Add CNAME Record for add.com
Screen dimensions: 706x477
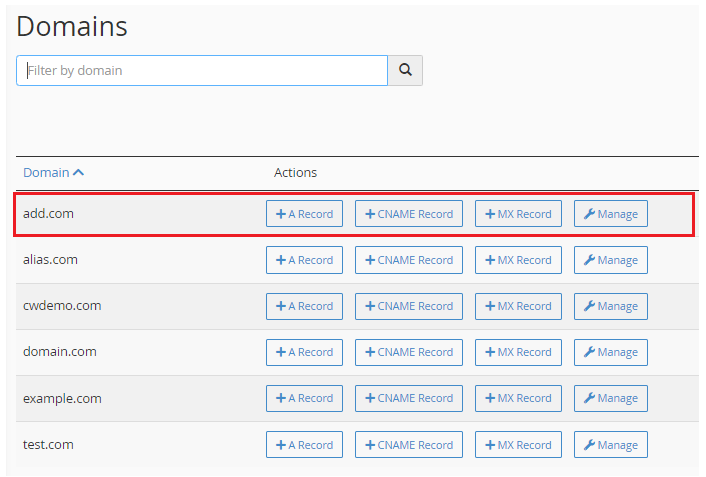[409, 214]
